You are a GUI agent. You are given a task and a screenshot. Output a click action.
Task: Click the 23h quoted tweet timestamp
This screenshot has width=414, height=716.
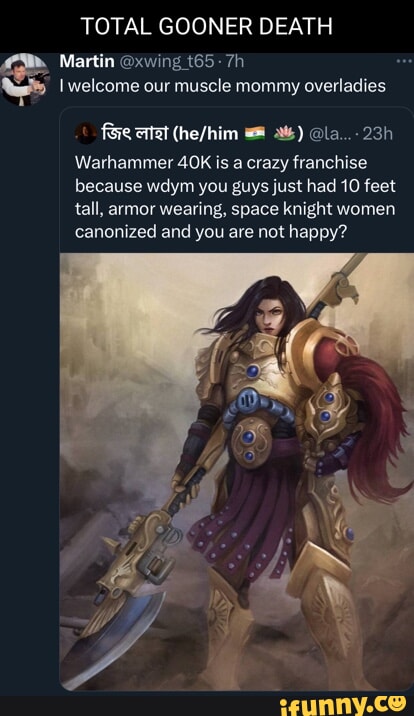pyautogui.click(x=377, y=133)
